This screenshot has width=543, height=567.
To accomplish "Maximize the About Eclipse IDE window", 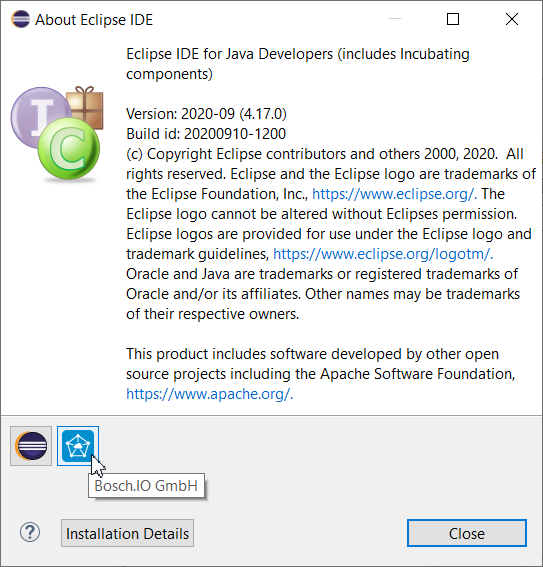I will pyautogui.click(x=453, y=19).
